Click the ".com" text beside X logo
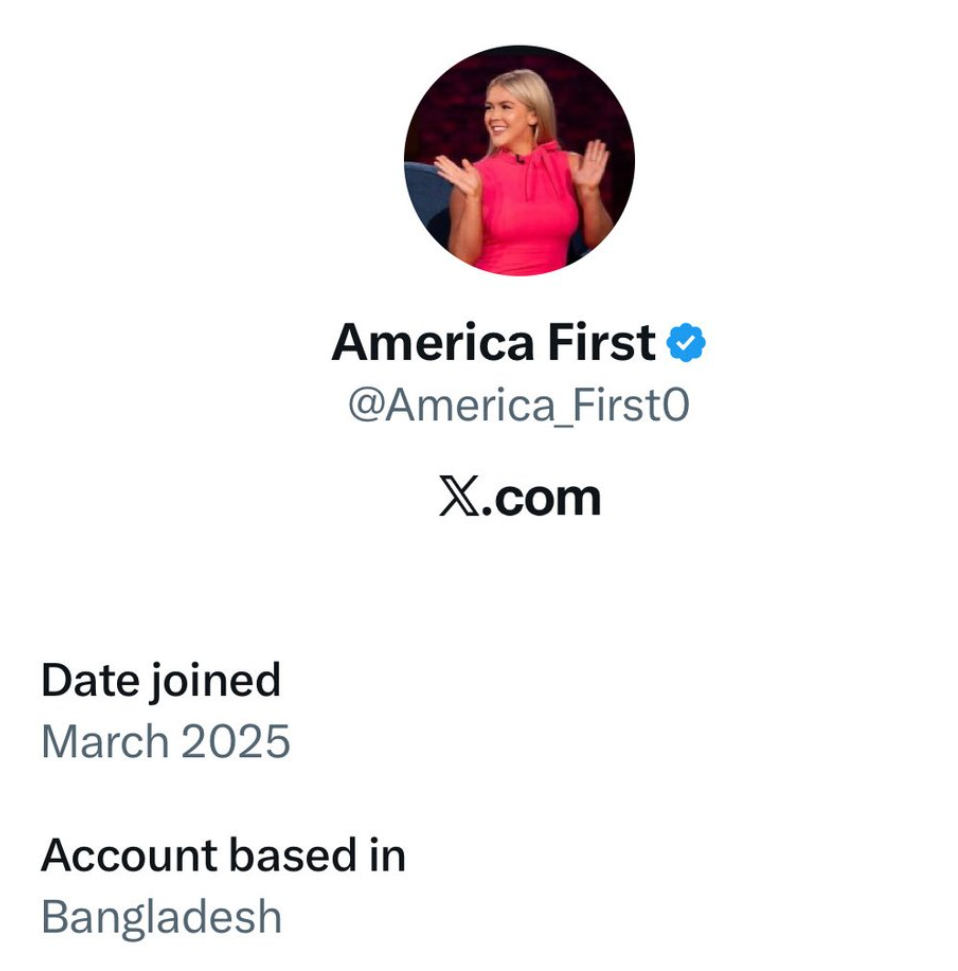The image size is (958, 971). (541, 497)
